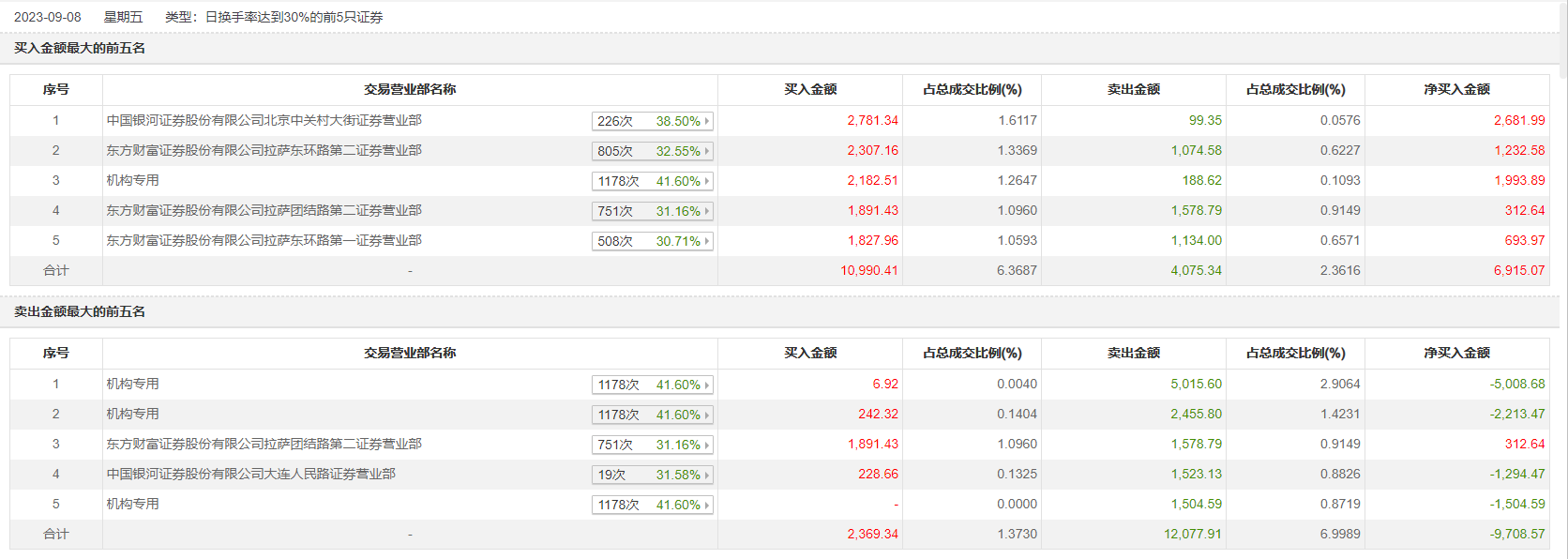Image resolution: width=1568 pixels, height=559 pixels.
Task: Click the arrow icon beside 32.55%
Action: (x=707, y=151)
